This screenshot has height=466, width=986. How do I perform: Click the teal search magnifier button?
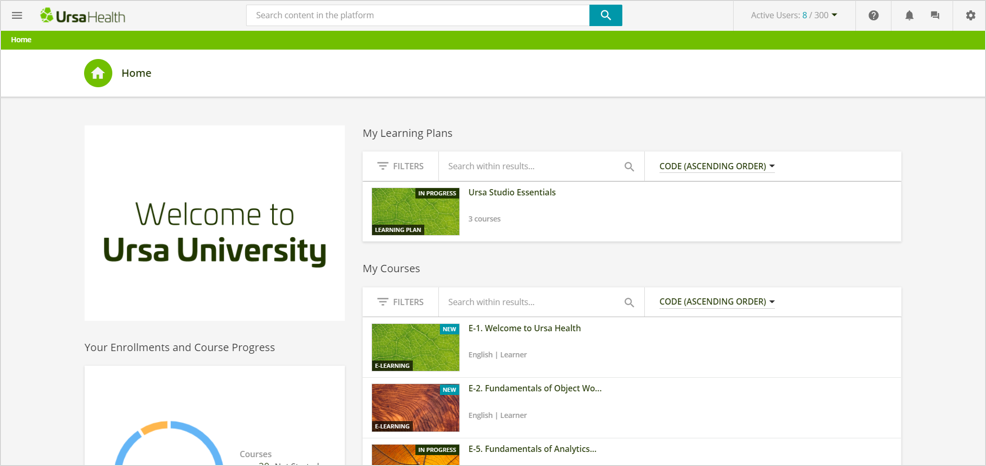tap(606, 15)
